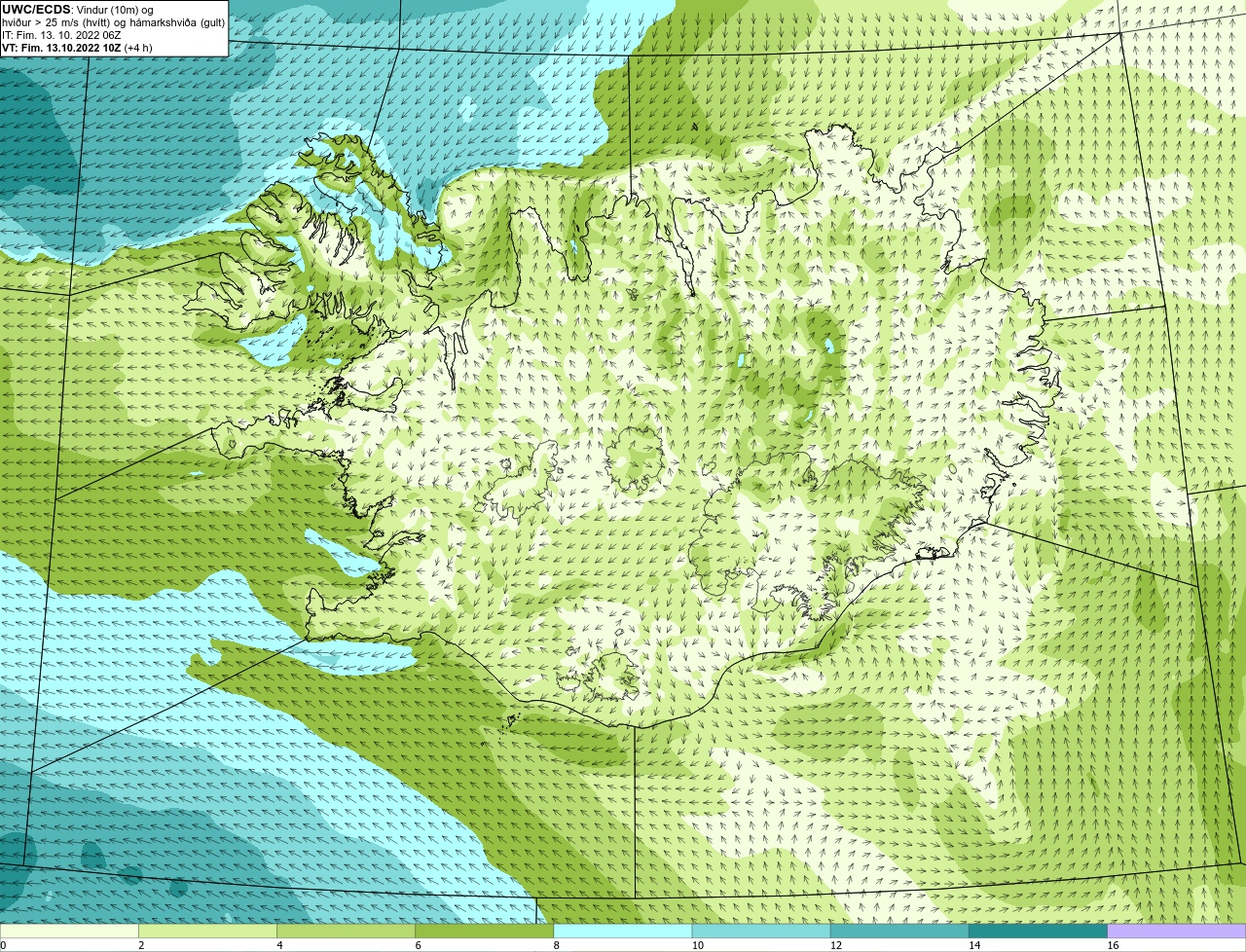Click the legend tick label 10

click(697, 945)
